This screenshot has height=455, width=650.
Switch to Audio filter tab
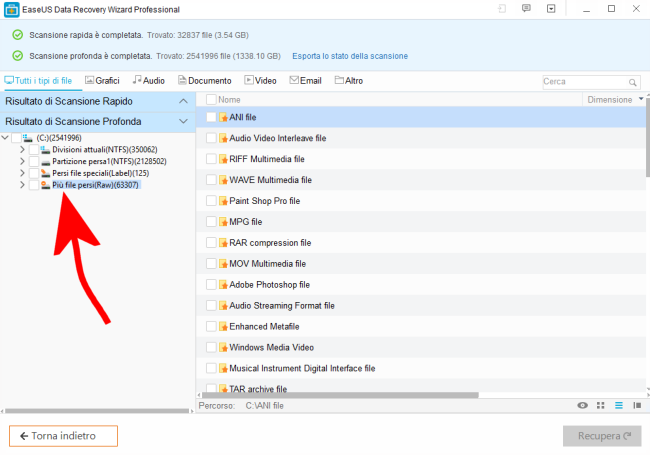(x=148, y=81)
